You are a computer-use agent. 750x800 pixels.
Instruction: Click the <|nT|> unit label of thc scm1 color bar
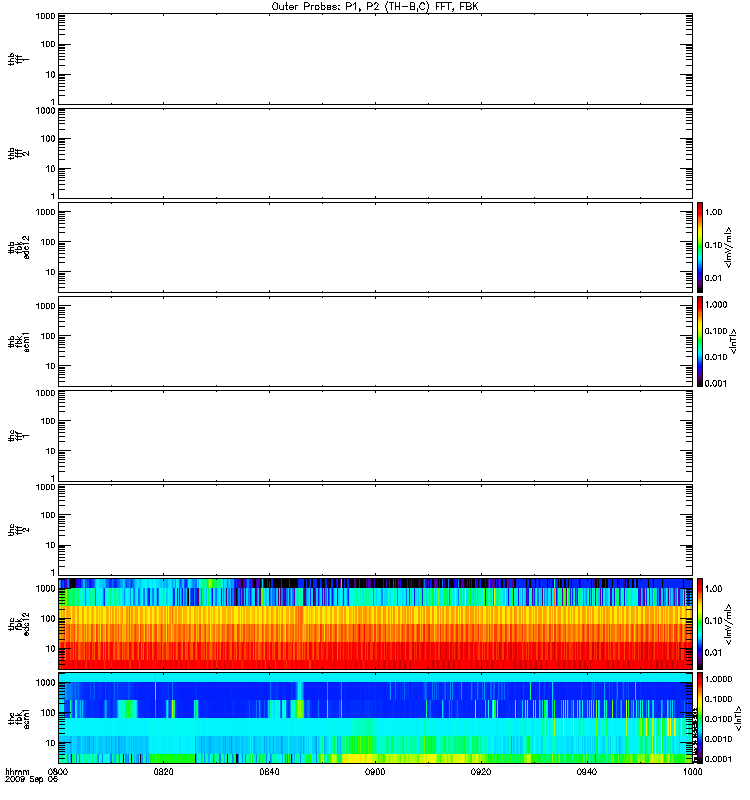[x=737, y=718]
